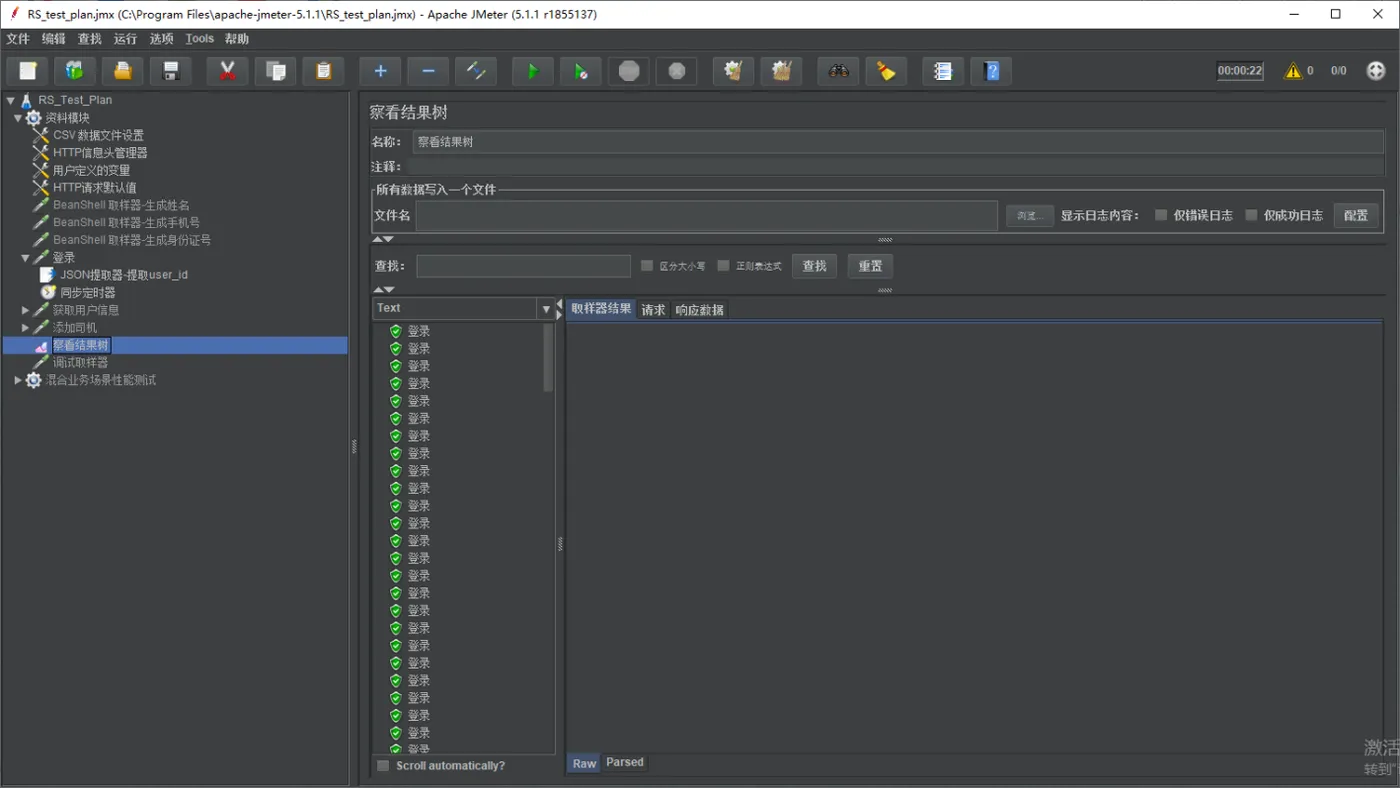The width and height of the screenshot is (1400, 788).
Task: Expand all nodes with the plus icon
Action: [380, 71]
